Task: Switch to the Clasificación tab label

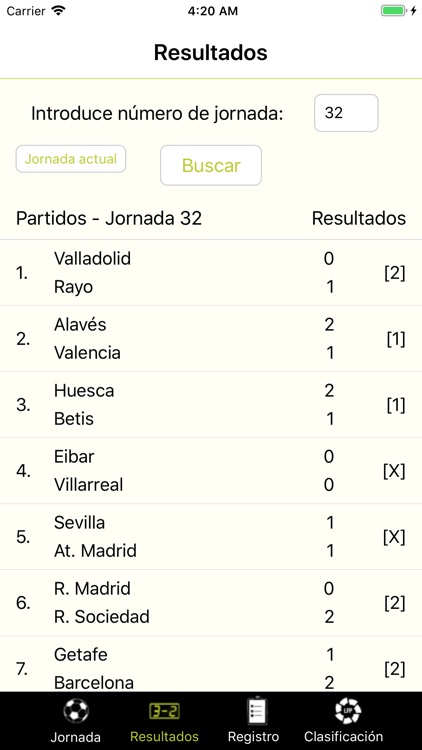Action: pos(344,737)
